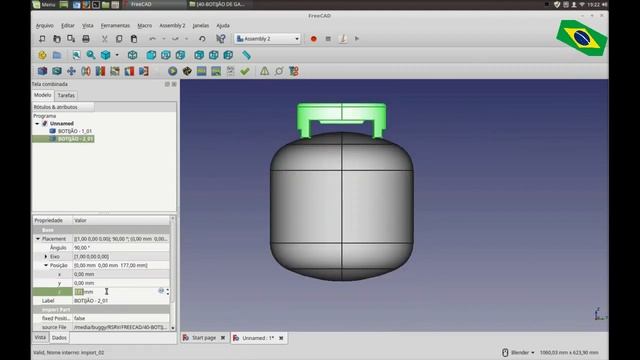Image resolution: width=640 pixels, height=360 pixels.
Task: Click the Fit All view icon
Action: (76, 55)
